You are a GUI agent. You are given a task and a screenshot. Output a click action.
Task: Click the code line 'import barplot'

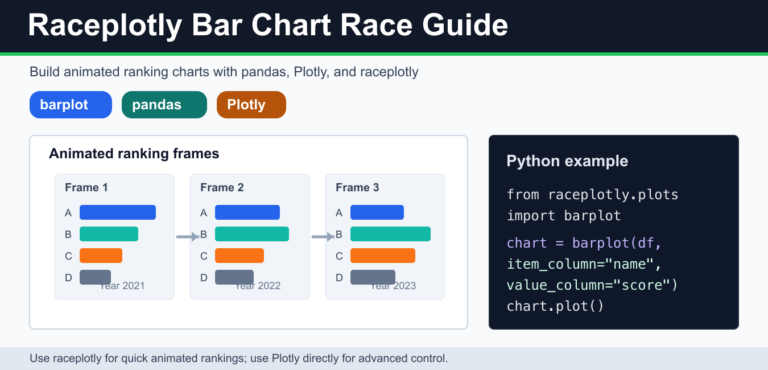(x=564, y=216)
